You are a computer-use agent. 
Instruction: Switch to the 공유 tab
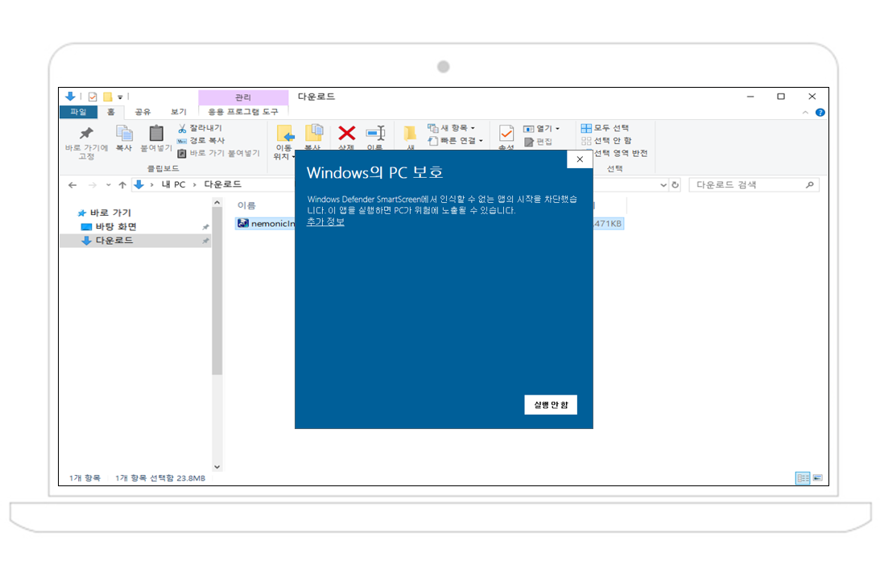[x=143, y=112]
